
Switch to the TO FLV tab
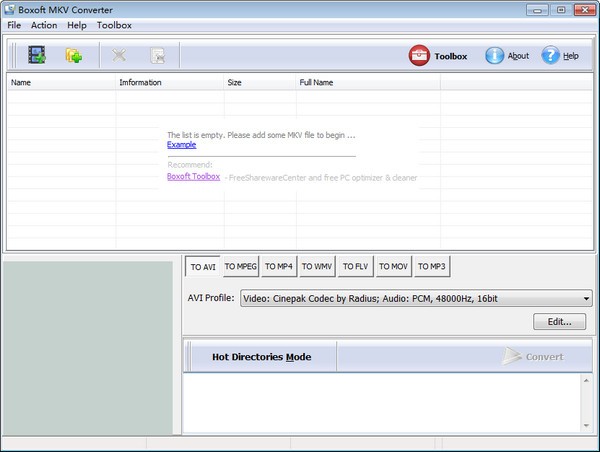click(x=355, y=266)
